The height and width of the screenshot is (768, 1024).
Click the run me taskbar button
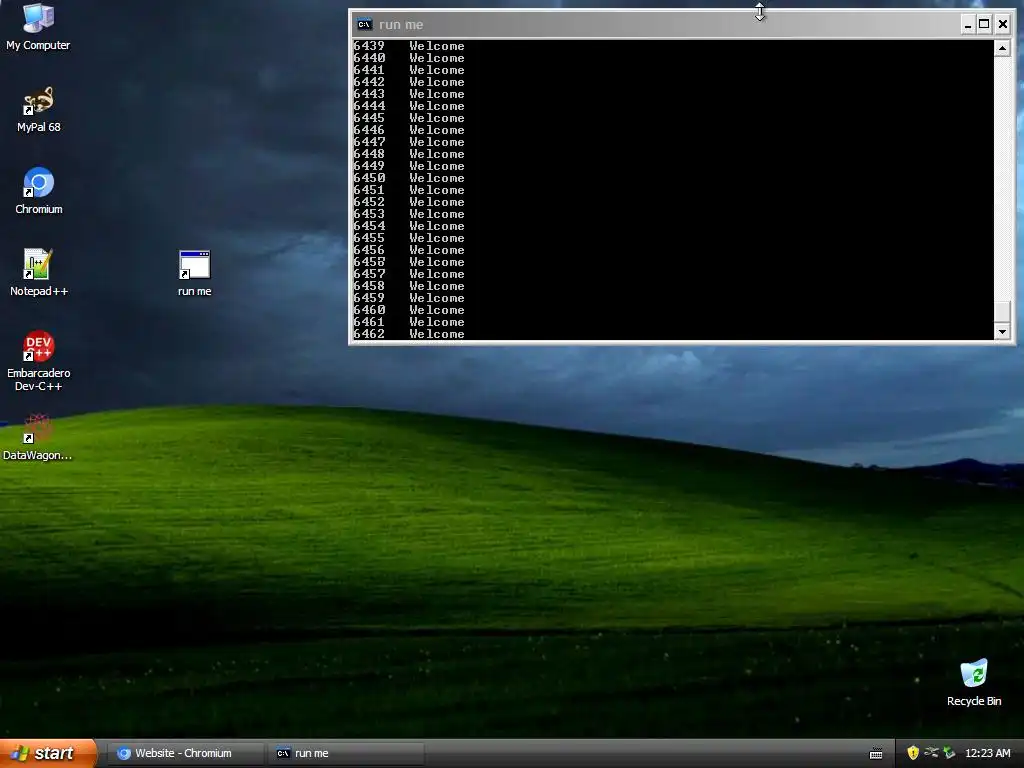point(347,754)
